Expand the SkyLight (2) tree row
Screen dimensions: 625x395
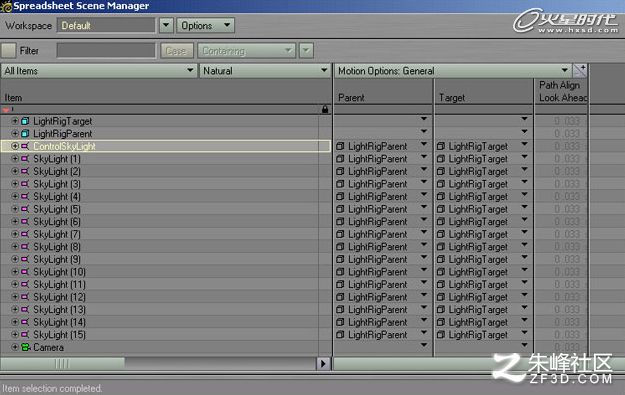tap(15, 171)
